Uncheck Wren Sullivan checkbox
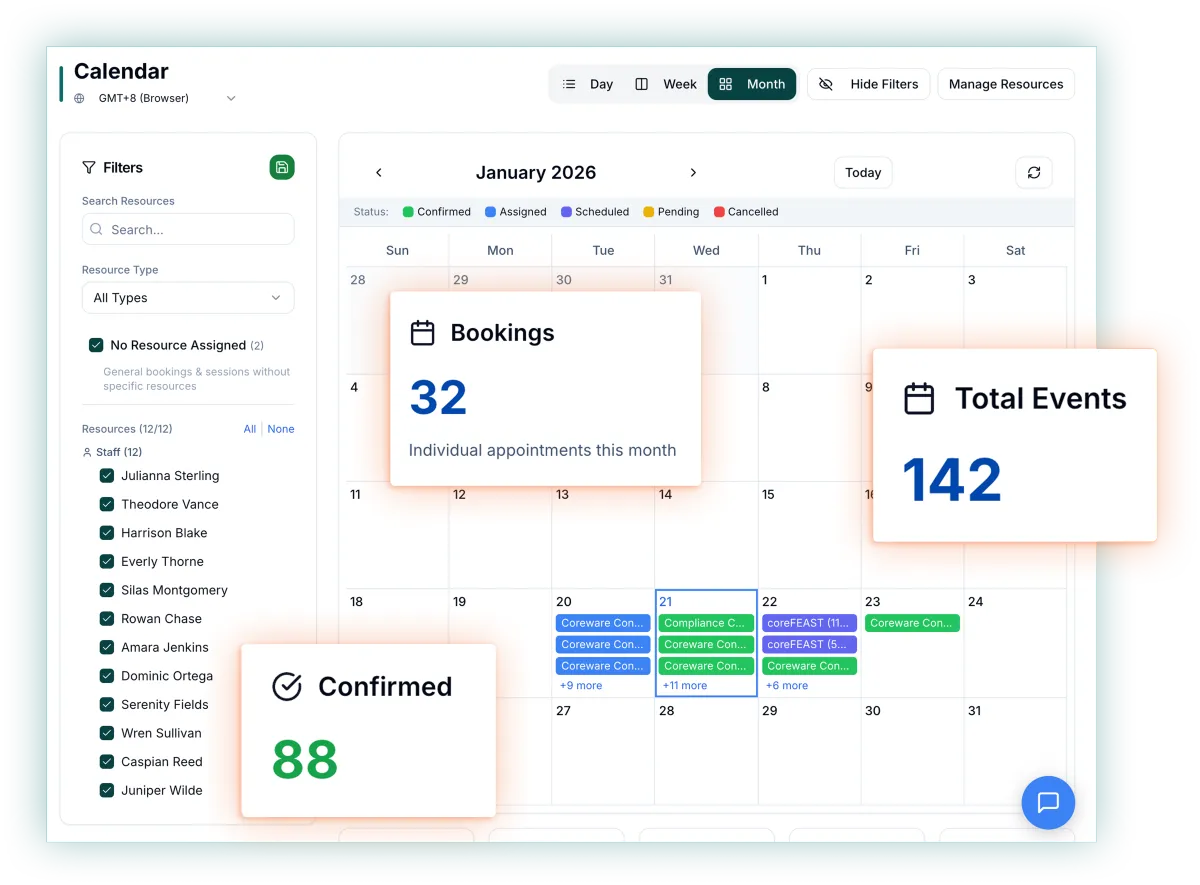The width and height of the screenshot is (1200, 885). 107,733
